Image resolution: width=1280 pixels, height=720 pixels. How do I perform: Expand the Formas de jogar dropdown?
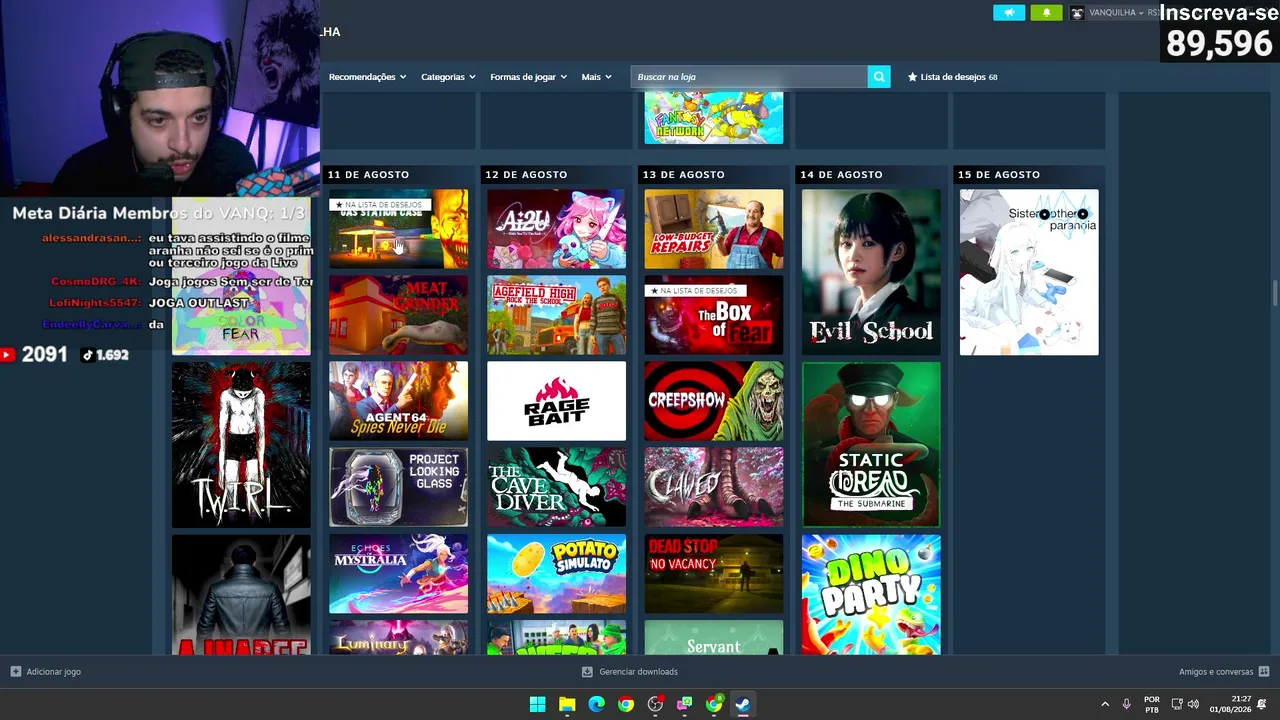[x=529, y=77]
